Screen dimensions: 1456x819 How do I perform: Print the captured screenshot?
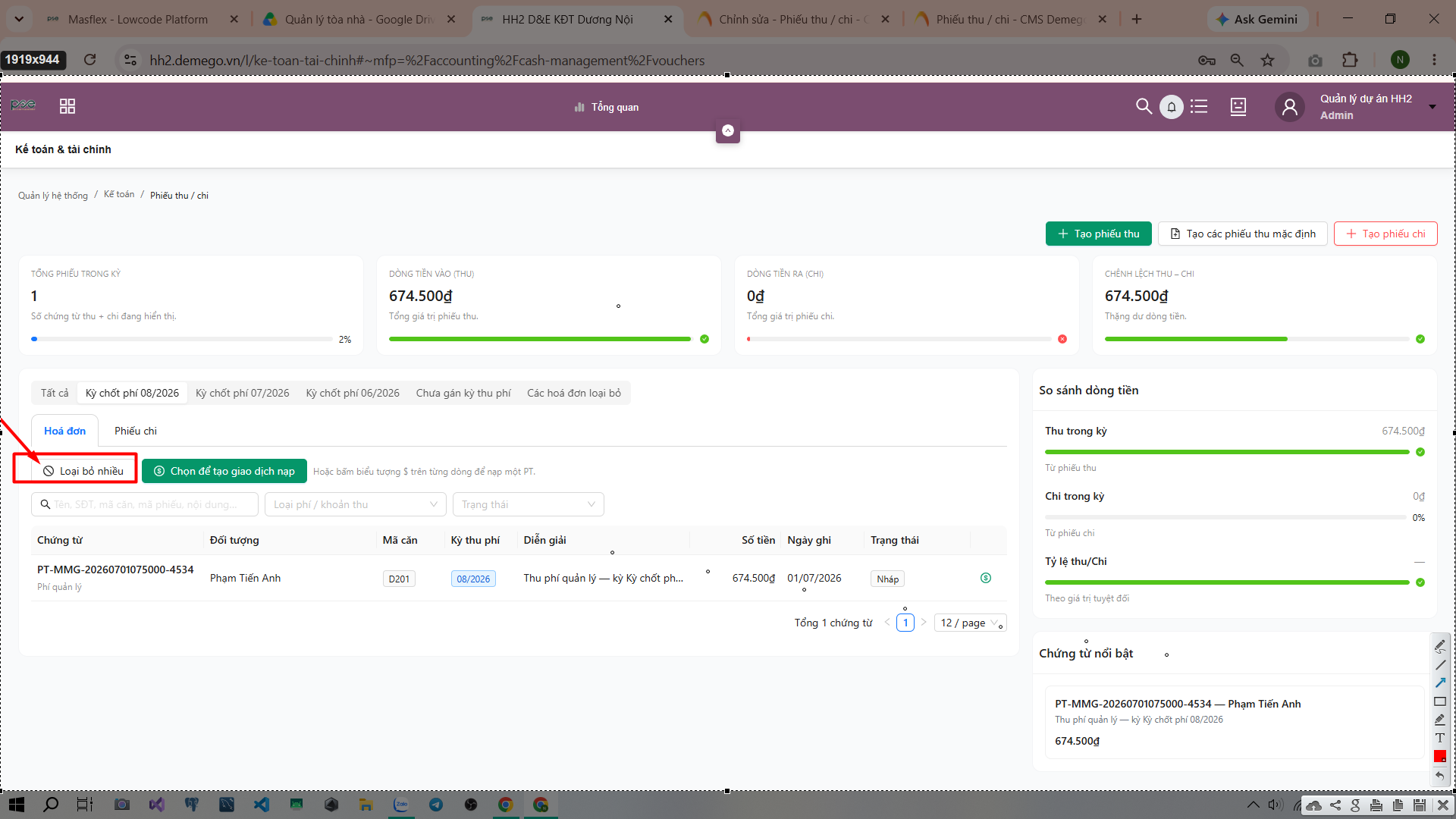pos(1376,805)
